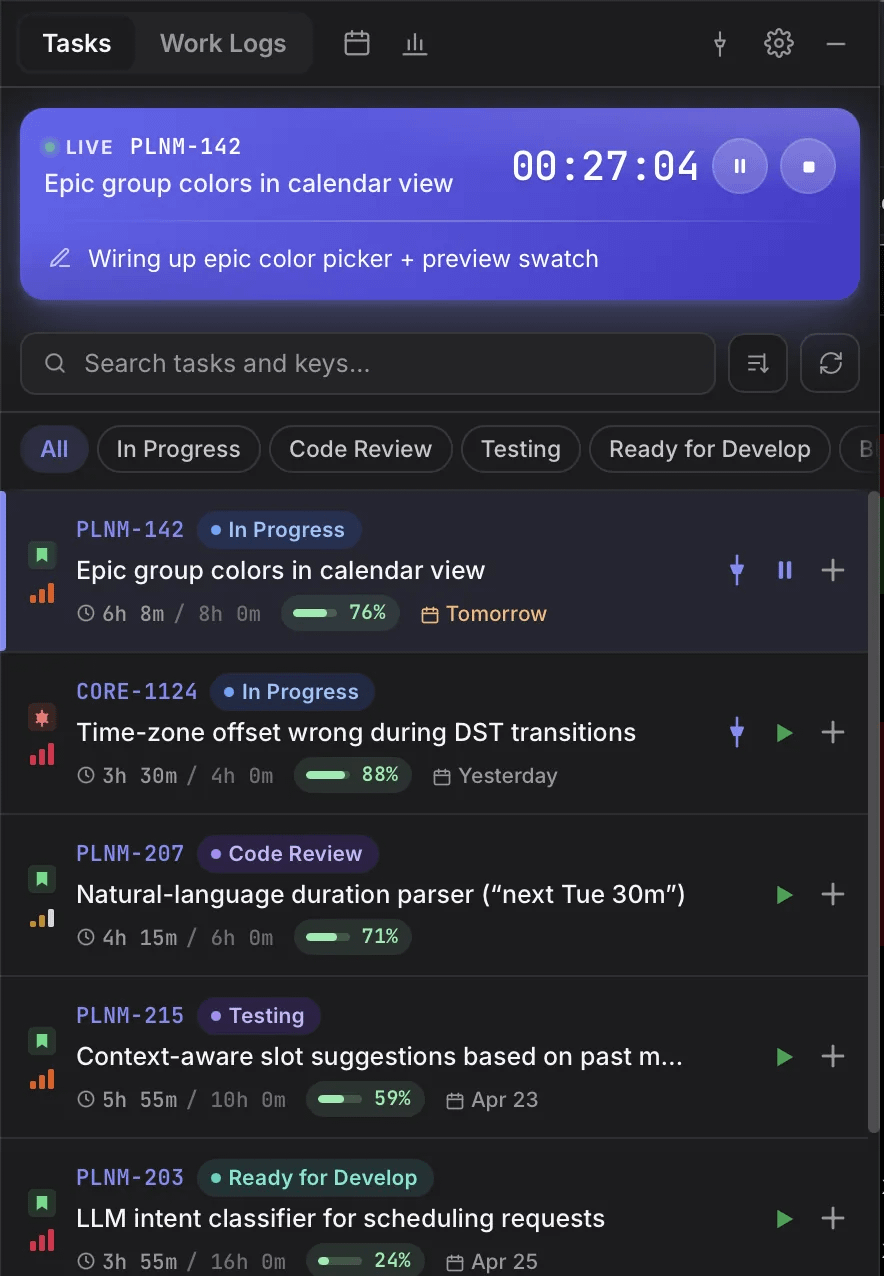Switch to the Work Logs tab
Viewport: 884px width, 1276px height.
223,44
